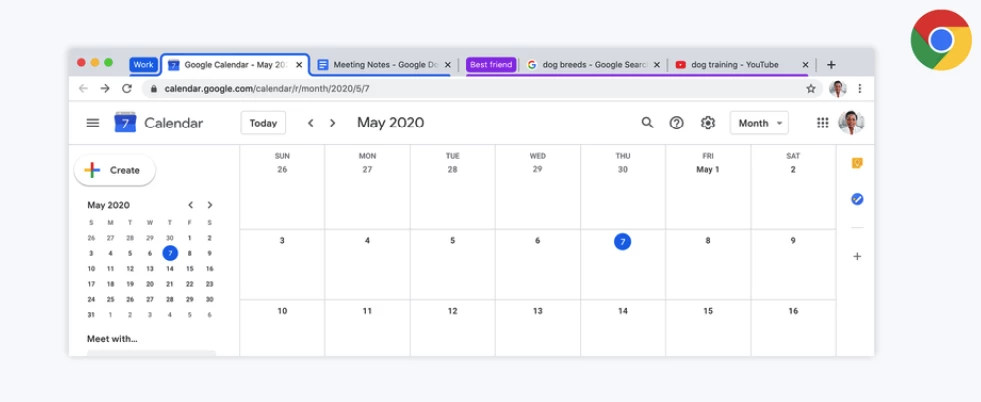The height and width of the screenshot is (402, 981).
Task: Click the Meet with search field
Action: (151, 354)
